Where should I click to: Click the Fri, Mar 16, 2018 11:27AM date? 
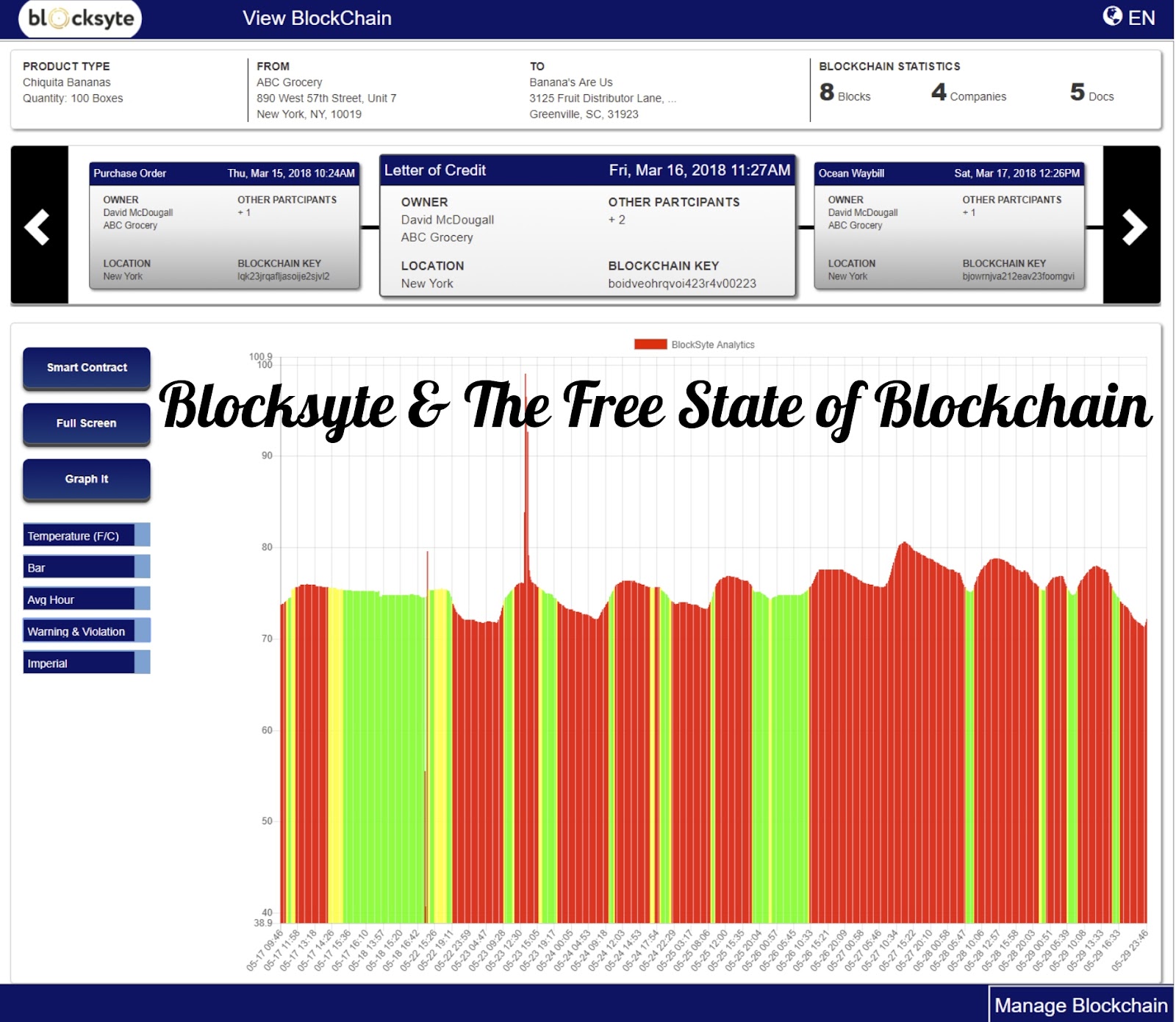(x=700, y=170)
